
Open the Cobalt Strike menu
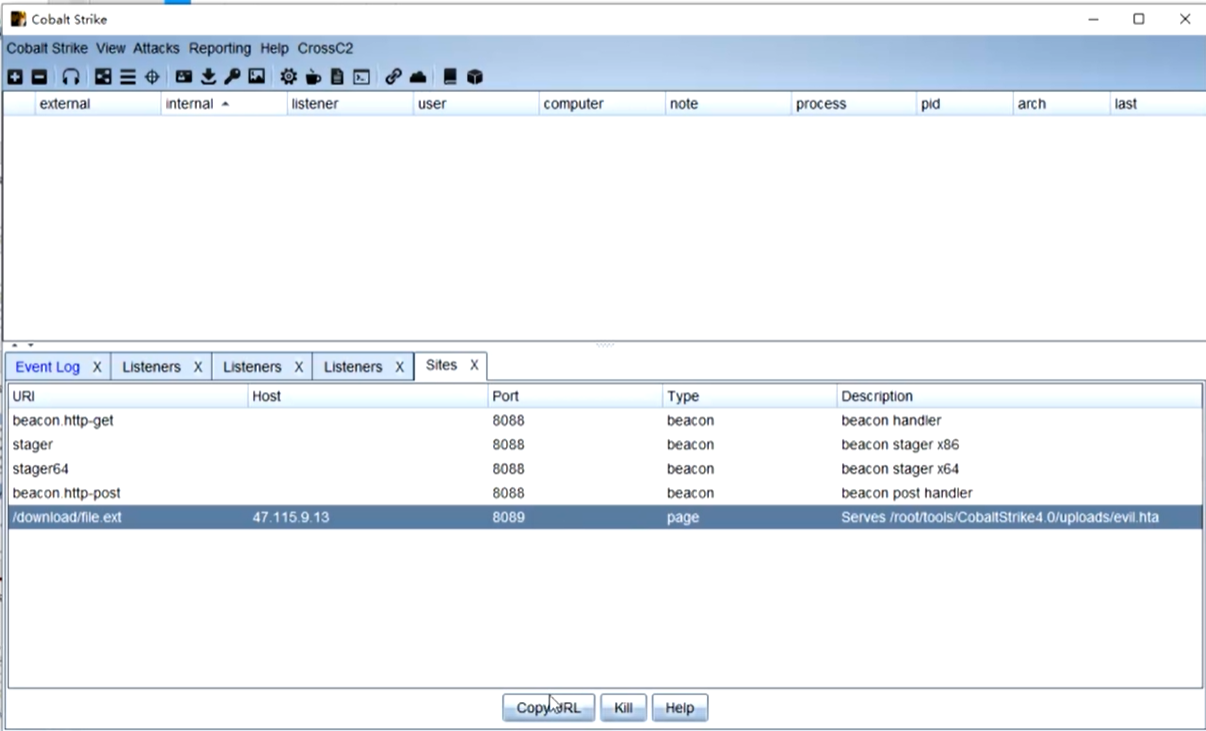(x=47, y=48)
